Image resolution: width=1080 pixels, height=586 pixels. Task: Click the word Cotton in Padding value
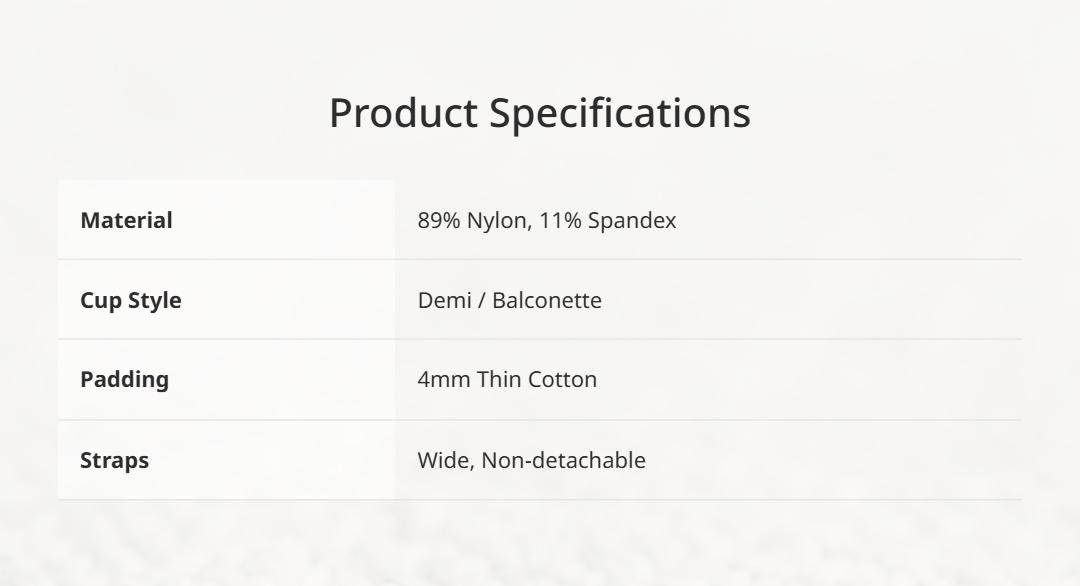(x=563, y=380)
